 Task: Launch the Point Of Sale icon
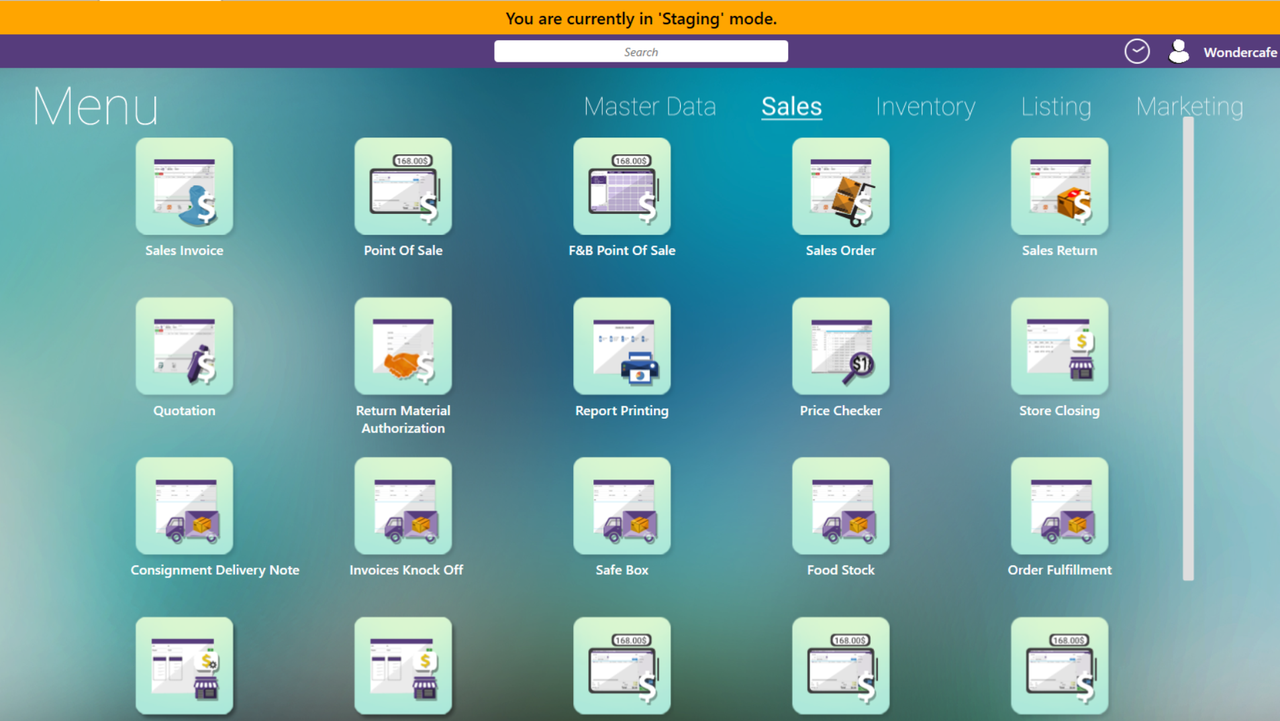coord(403,187)
